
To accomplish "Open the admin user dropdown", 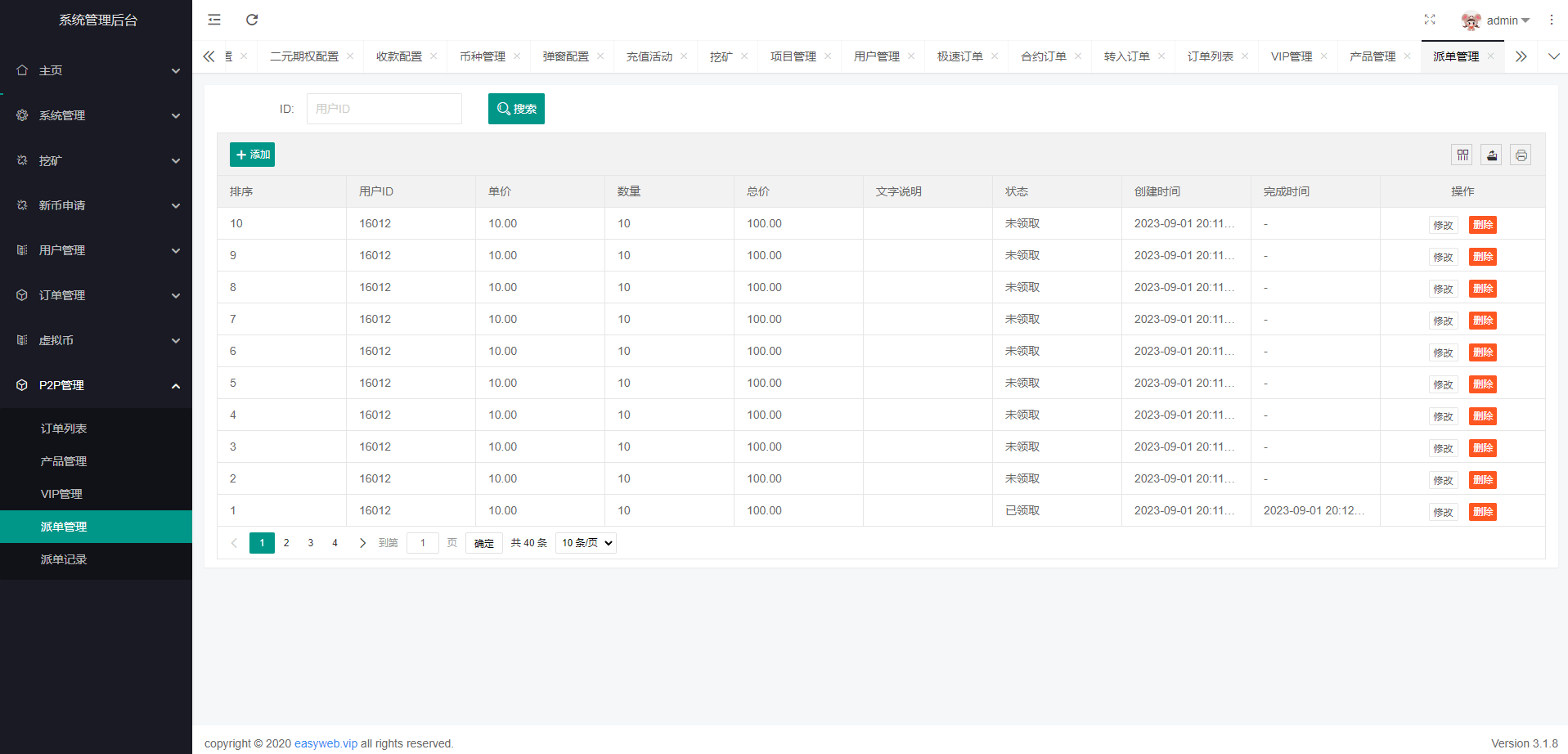I will pyautogui.click(x=1496, y=20).
